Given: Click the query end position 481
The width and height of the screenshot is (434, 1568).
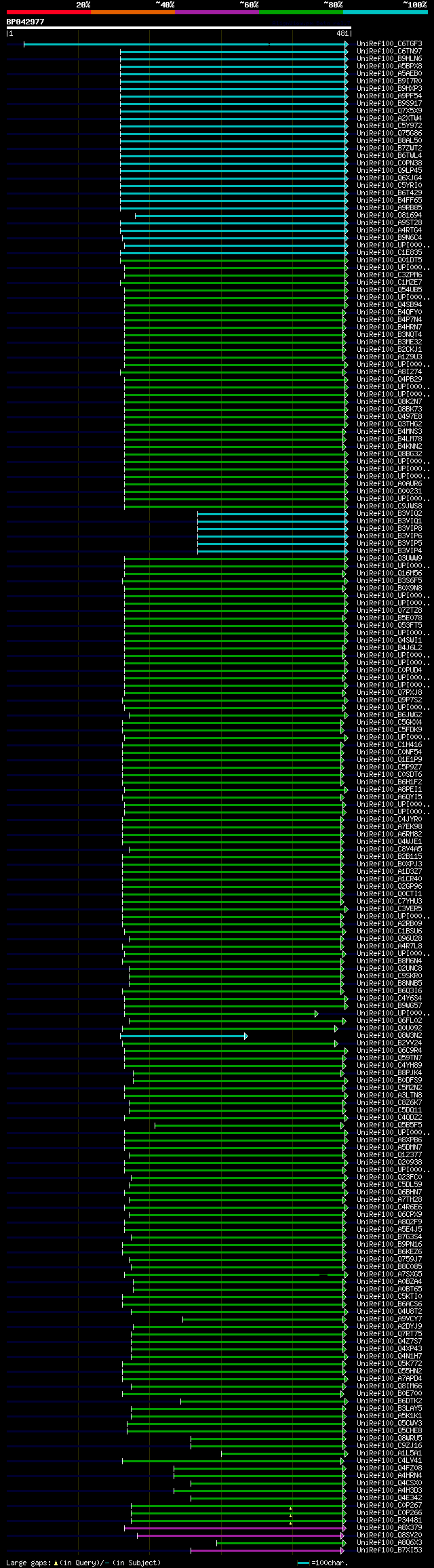Looking at the screenshot, I should pos(342,33).
